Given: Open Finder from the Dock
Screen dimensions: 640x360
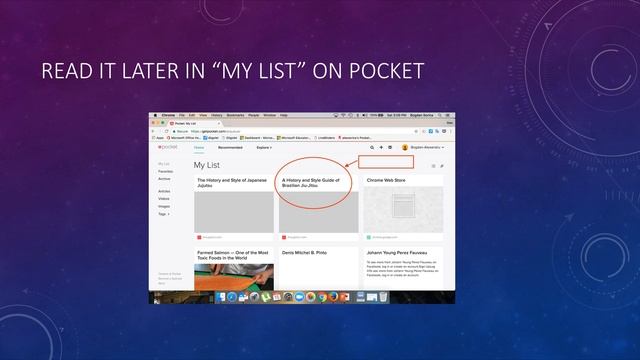Looking at the screenshot, I should pyautogui.click(x=221, y=297).
